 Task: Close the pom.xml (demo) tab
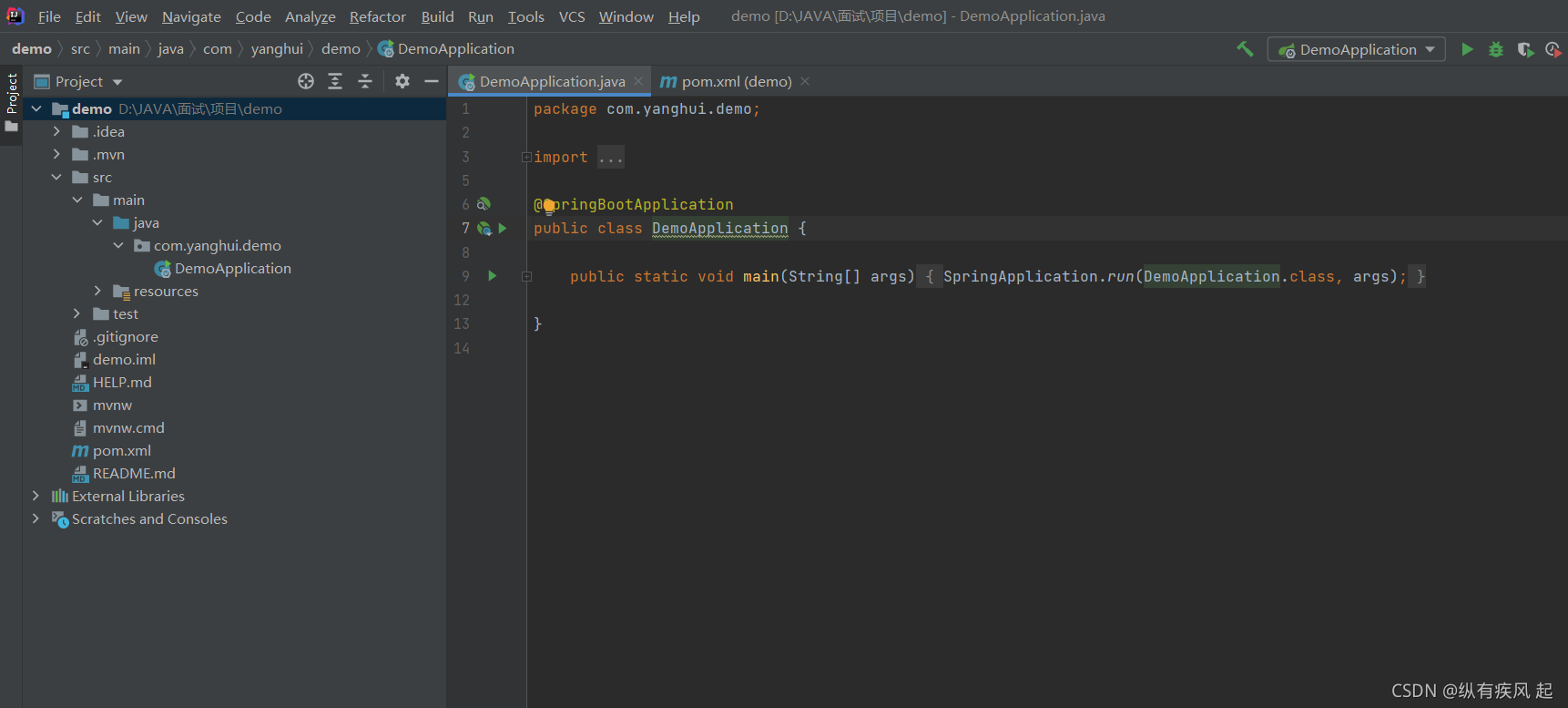click(805, 81)
